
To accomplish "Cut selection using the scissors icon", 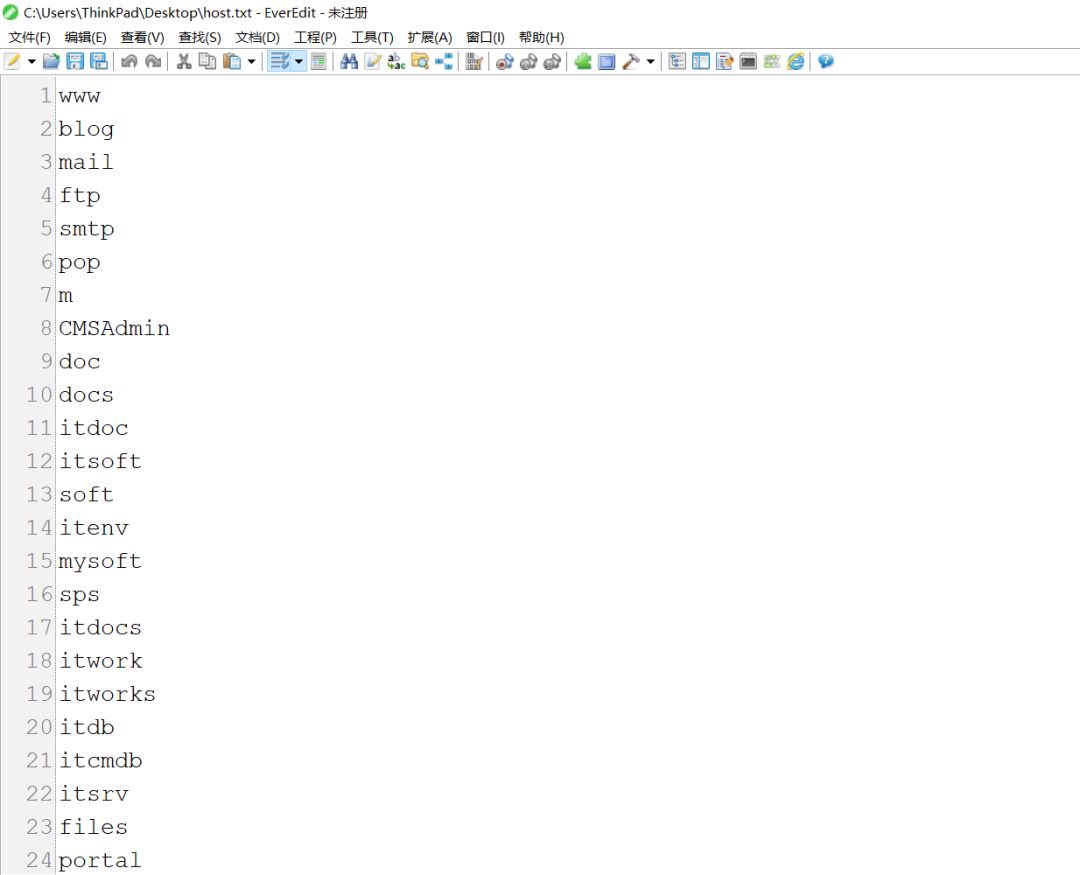I will 184,61.
